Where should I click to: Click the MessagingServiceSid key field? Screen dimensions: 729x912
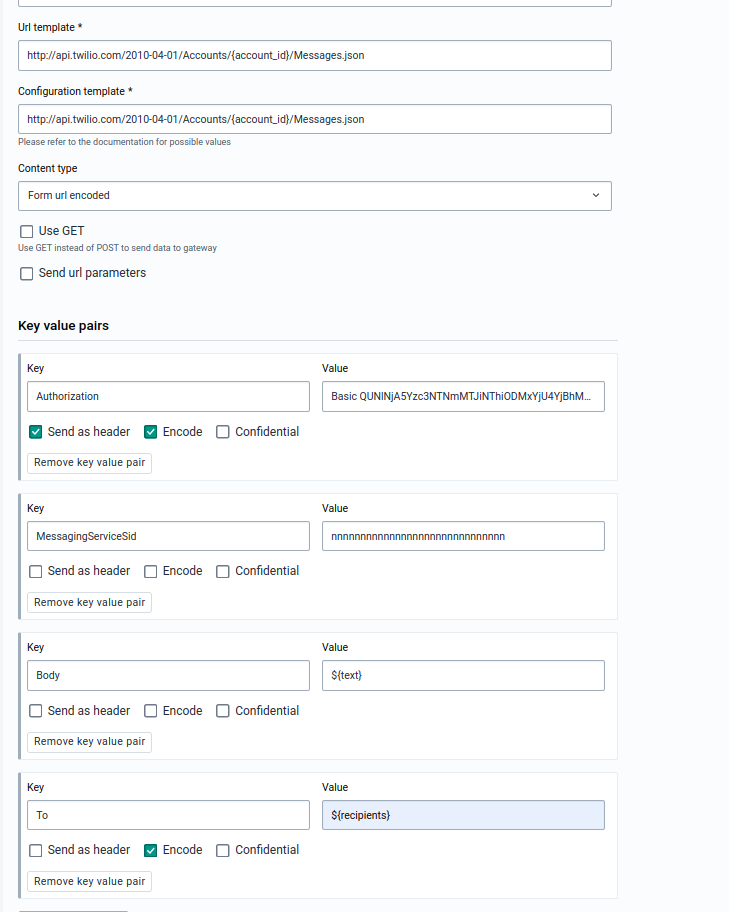[168, 536]
